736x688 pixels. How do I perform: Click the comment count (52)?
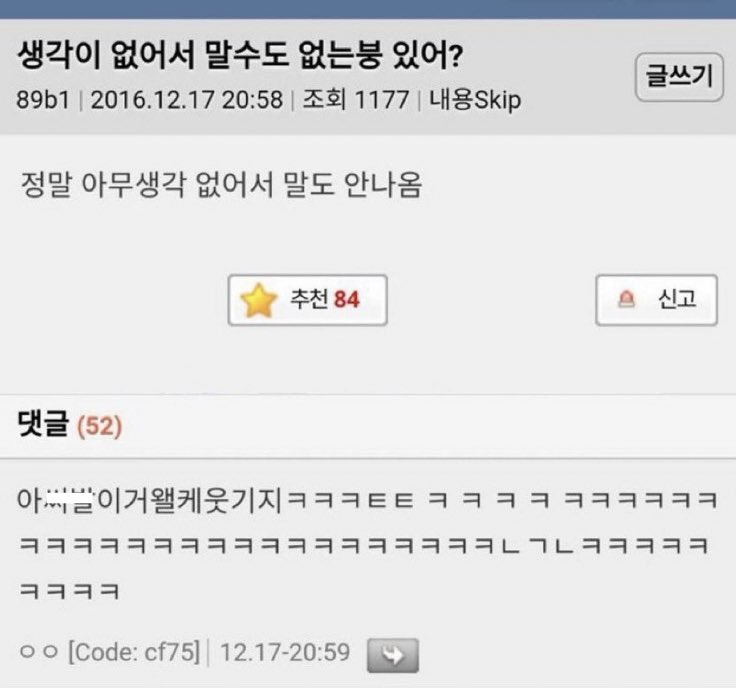[x=100, y=426]
